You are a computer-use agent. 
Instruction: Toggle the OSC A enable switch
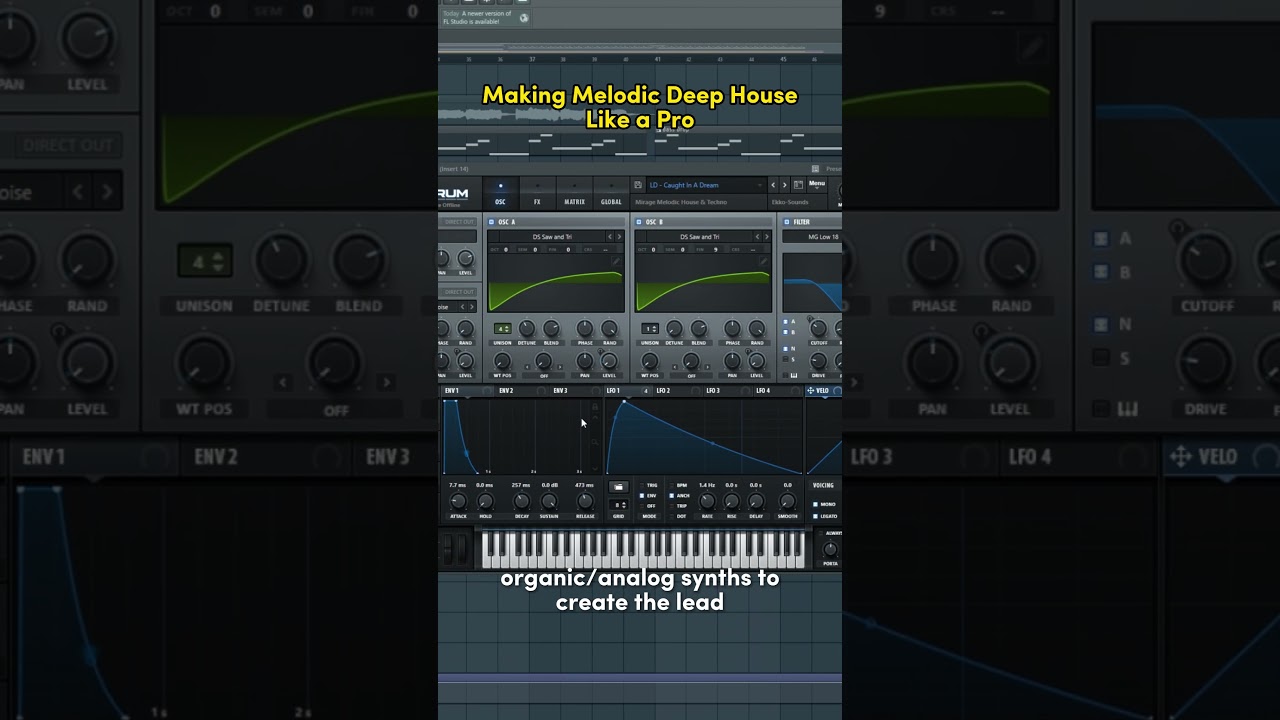point(491,222)
